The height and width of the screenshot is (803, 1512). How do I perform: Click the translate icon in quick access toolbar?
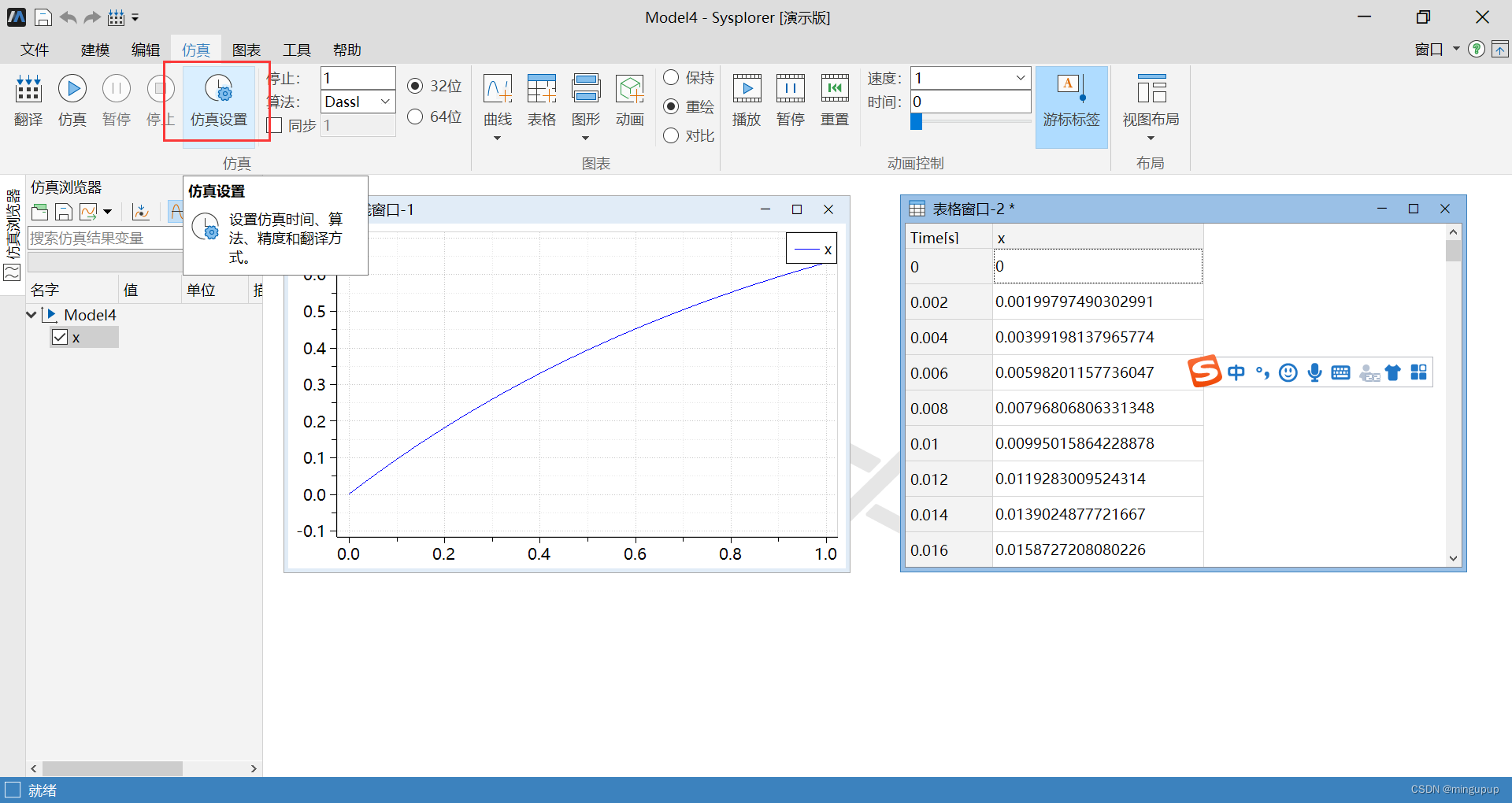coord(116,17)
